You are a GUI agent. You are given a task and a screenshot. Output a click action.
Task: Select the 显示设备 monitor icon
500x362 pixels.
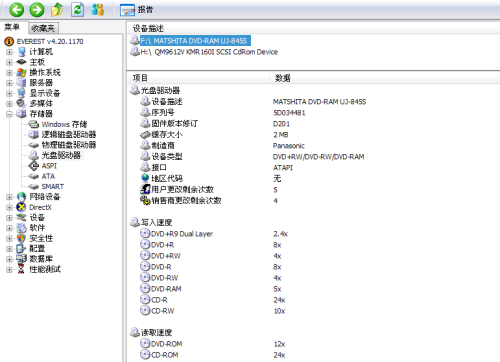pos(21,93)
